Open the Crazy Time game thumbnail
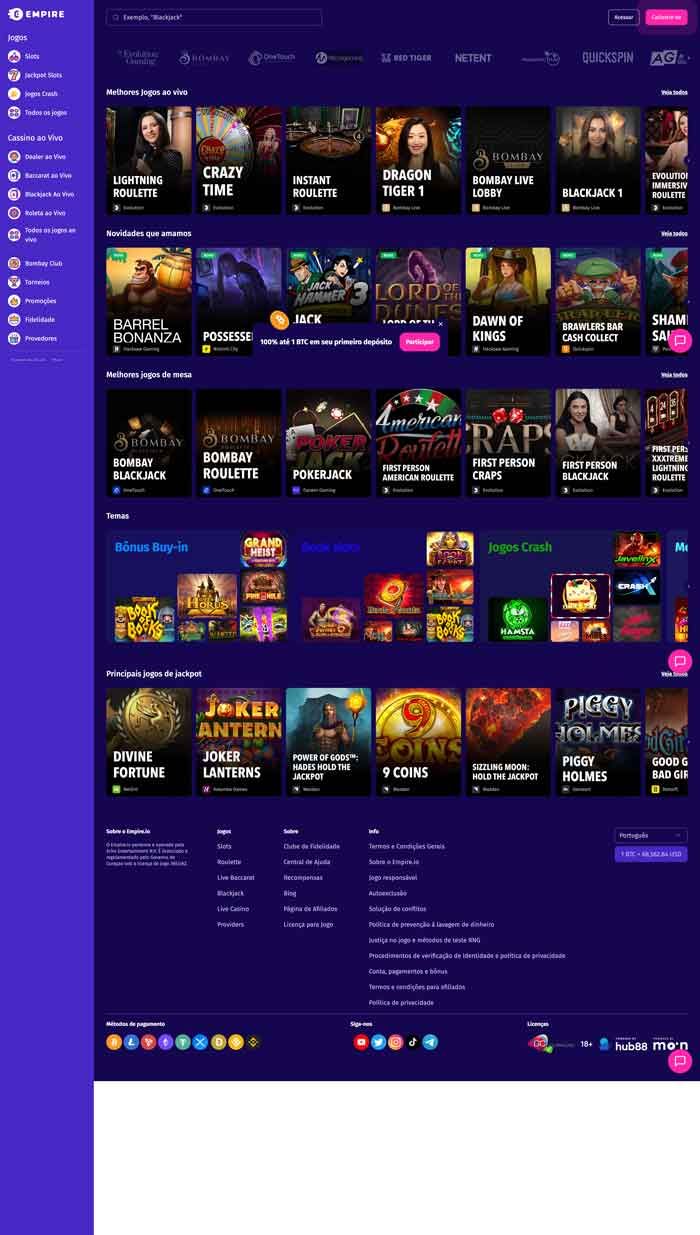 coord(239,160)
